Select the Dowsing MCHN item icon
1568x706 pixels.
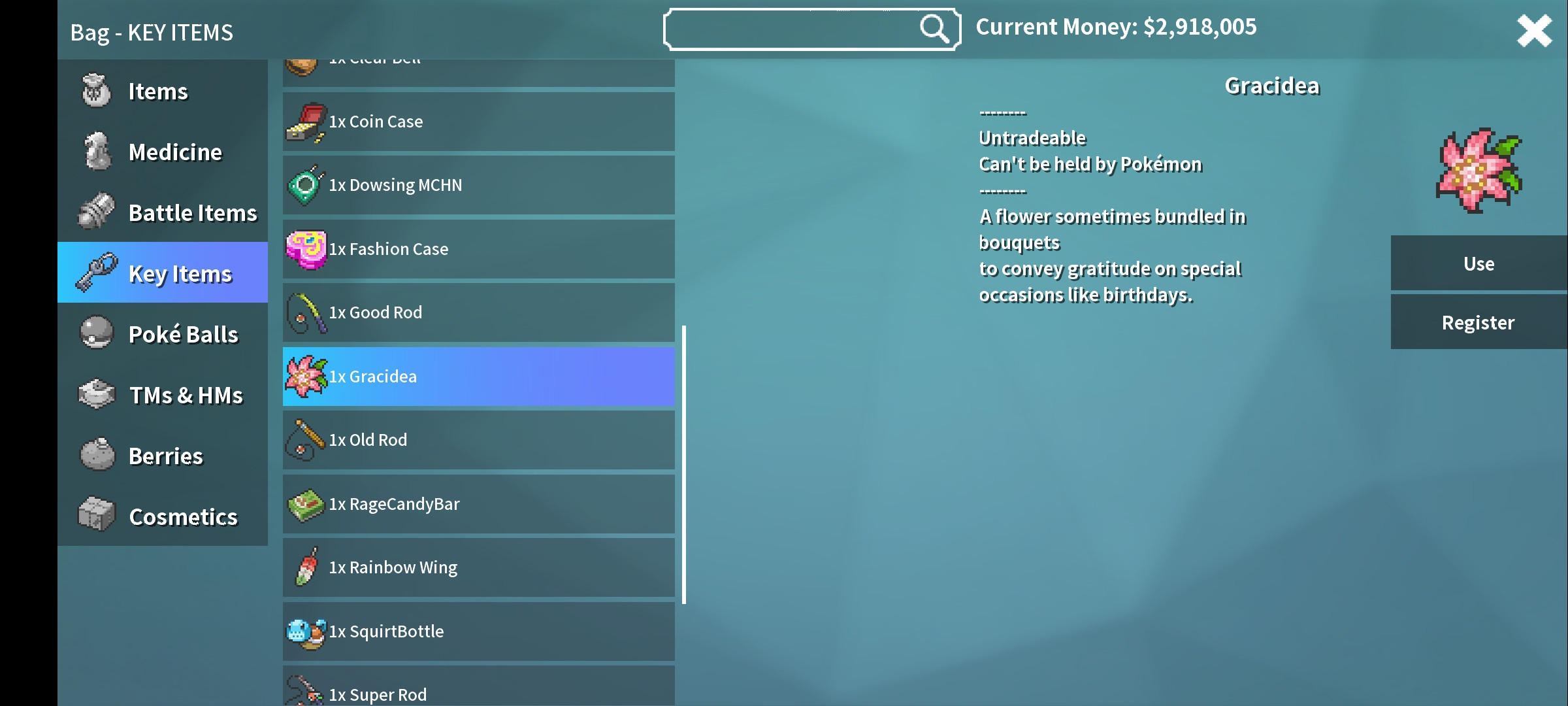[x=305, y=184]
